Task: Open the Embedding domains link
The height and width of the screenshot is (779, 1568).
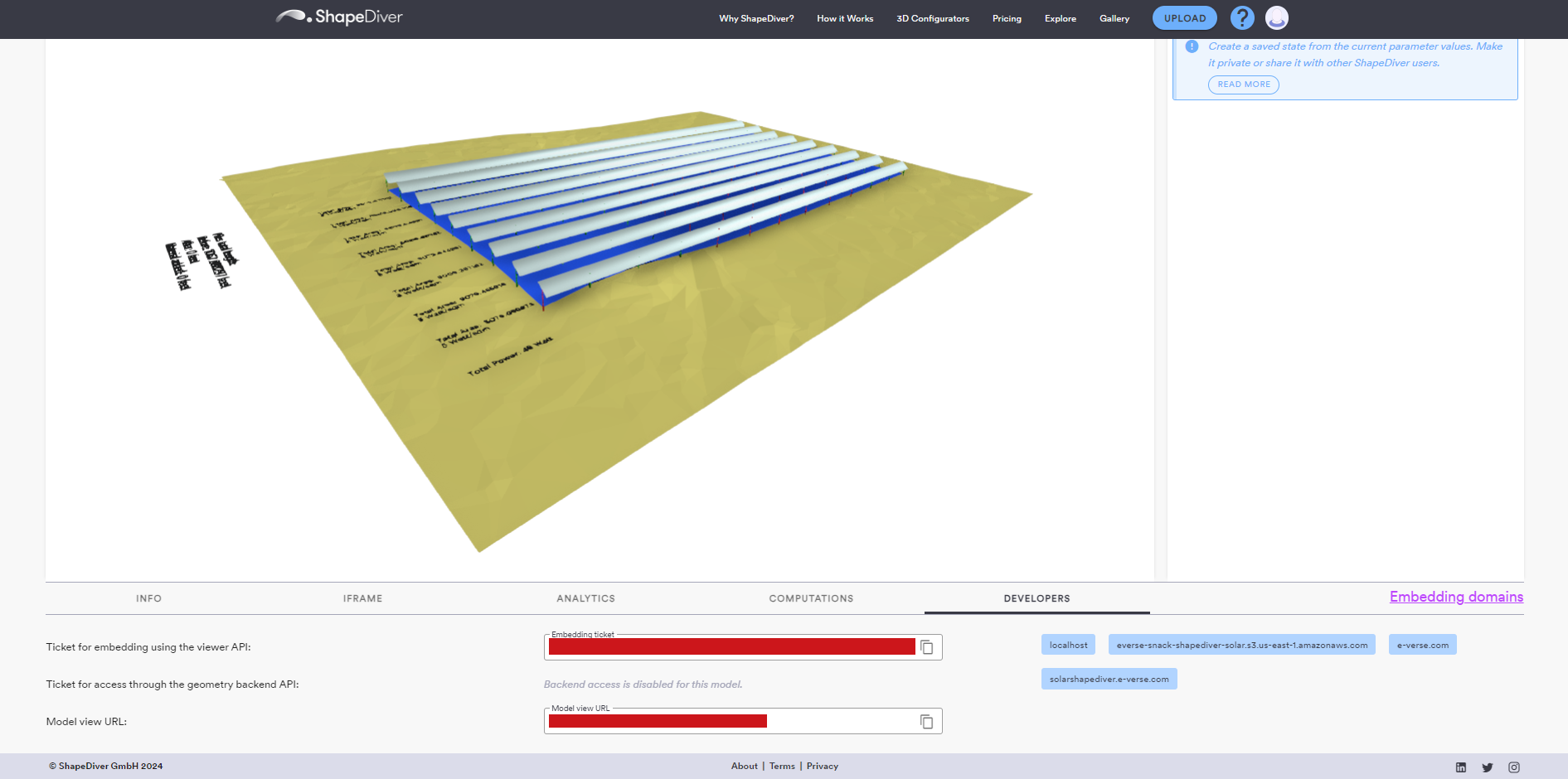Action: (1456, 597)
